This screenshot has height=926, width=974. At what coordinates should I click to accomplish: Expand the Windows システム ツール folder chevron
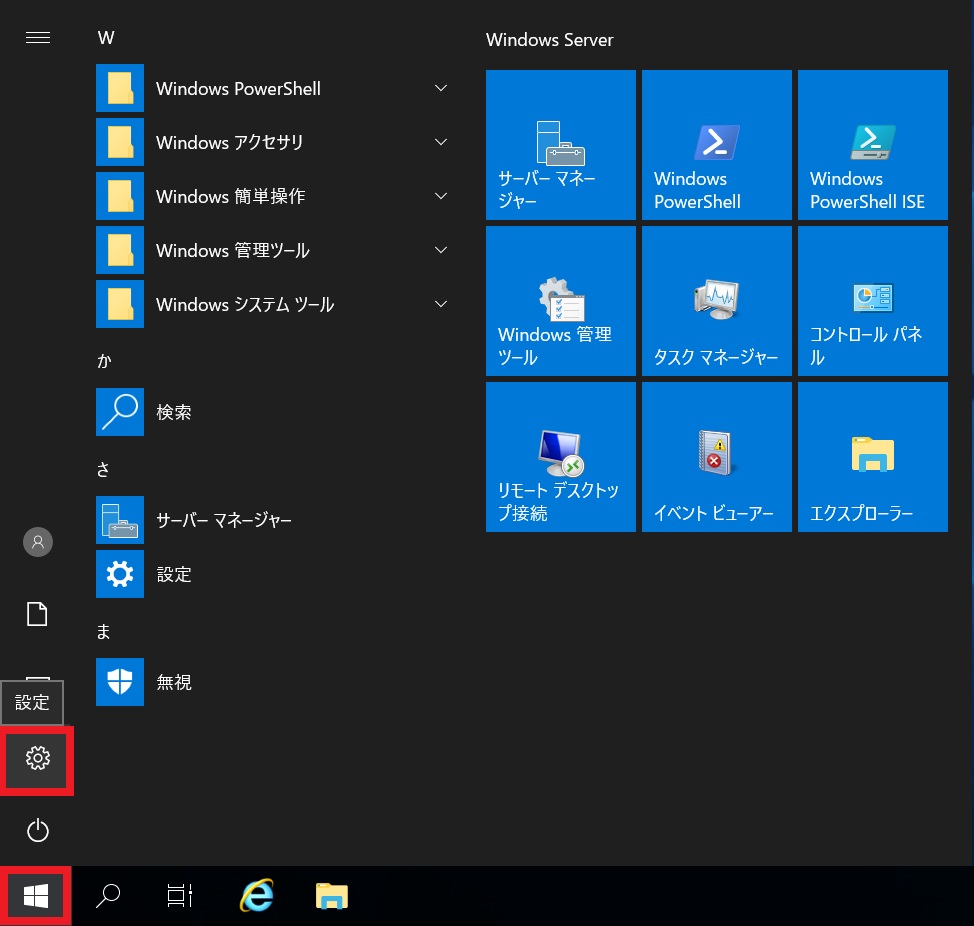(441, 304)
